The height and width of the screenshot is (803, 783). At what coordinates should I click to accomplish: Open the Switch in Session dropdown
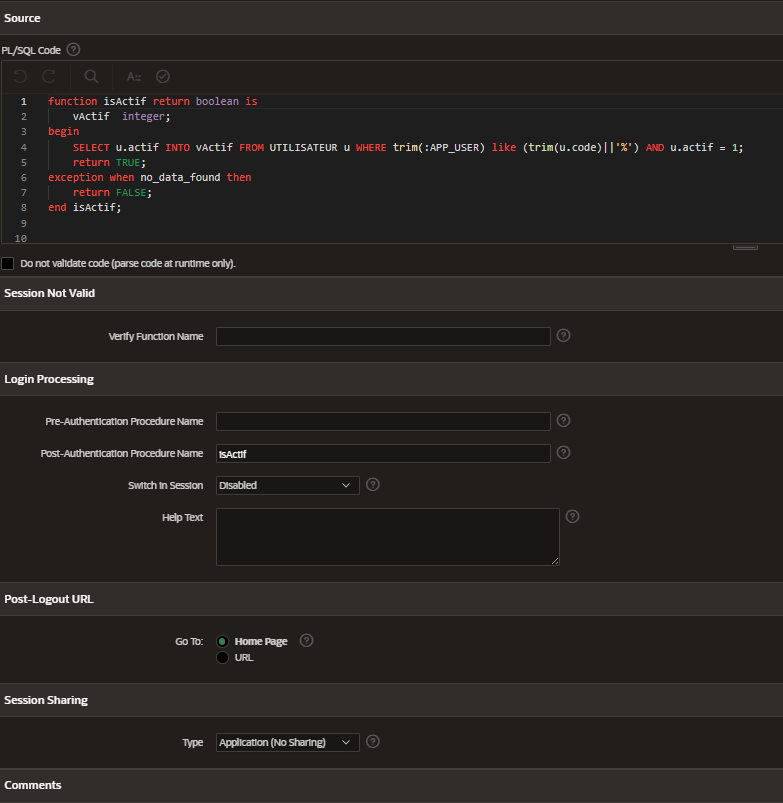click(287, 485)
